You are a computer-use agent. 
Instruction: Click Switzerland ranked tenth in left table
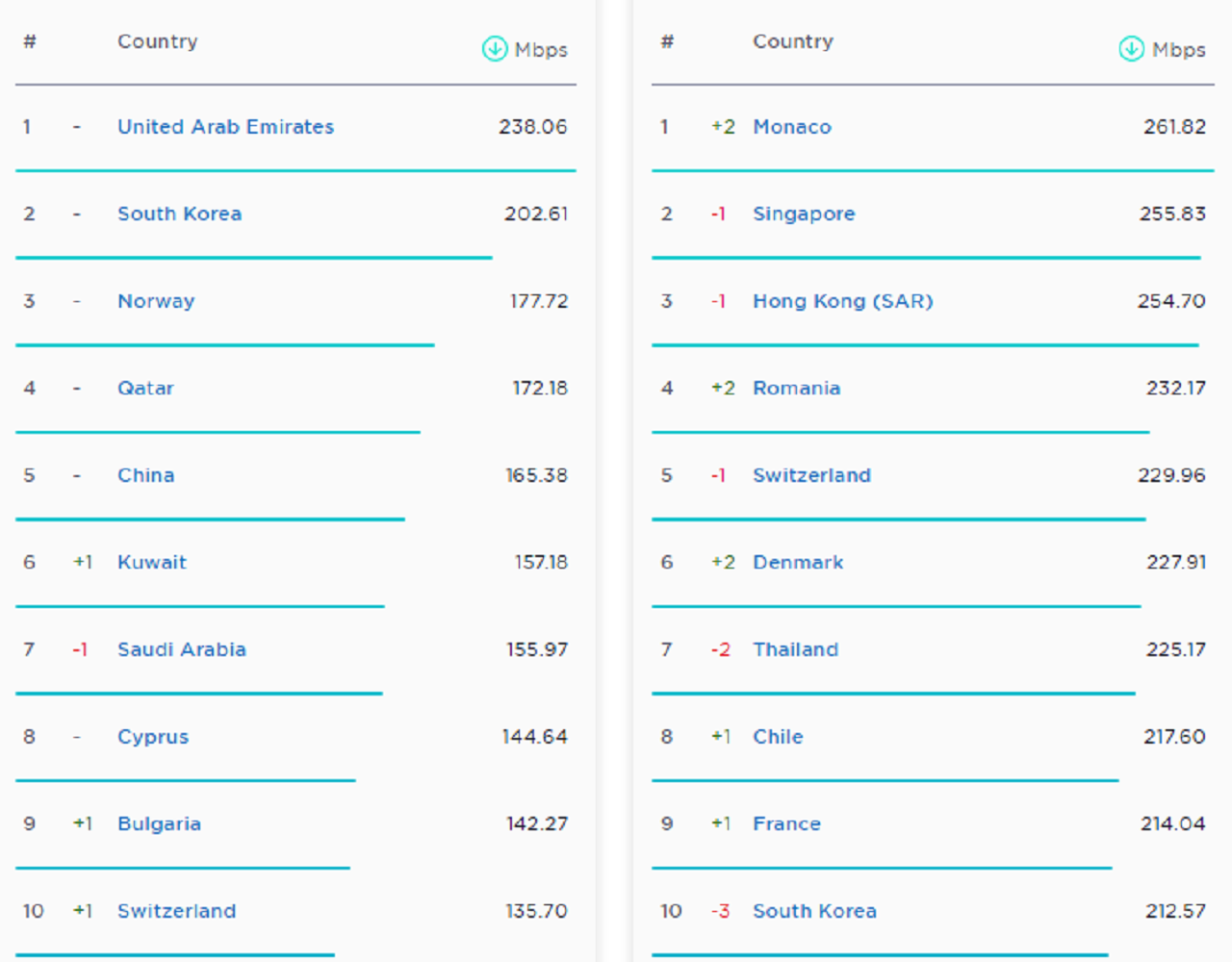pyautogui.click(x=176, y=911)
